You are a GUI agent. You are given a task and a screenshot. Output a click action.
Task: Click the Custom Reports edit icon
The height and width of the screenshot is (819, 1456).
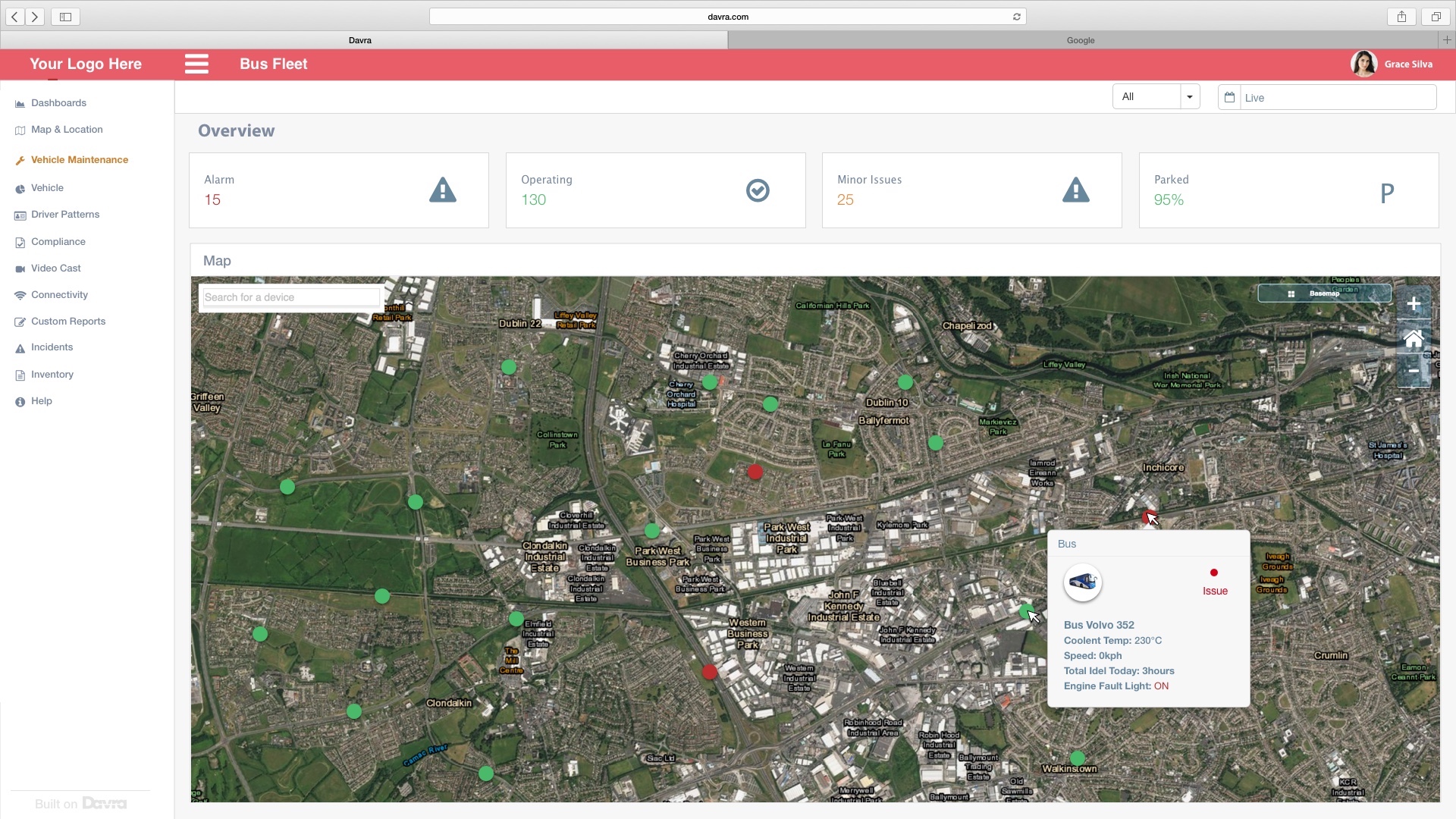pos(20,322)
